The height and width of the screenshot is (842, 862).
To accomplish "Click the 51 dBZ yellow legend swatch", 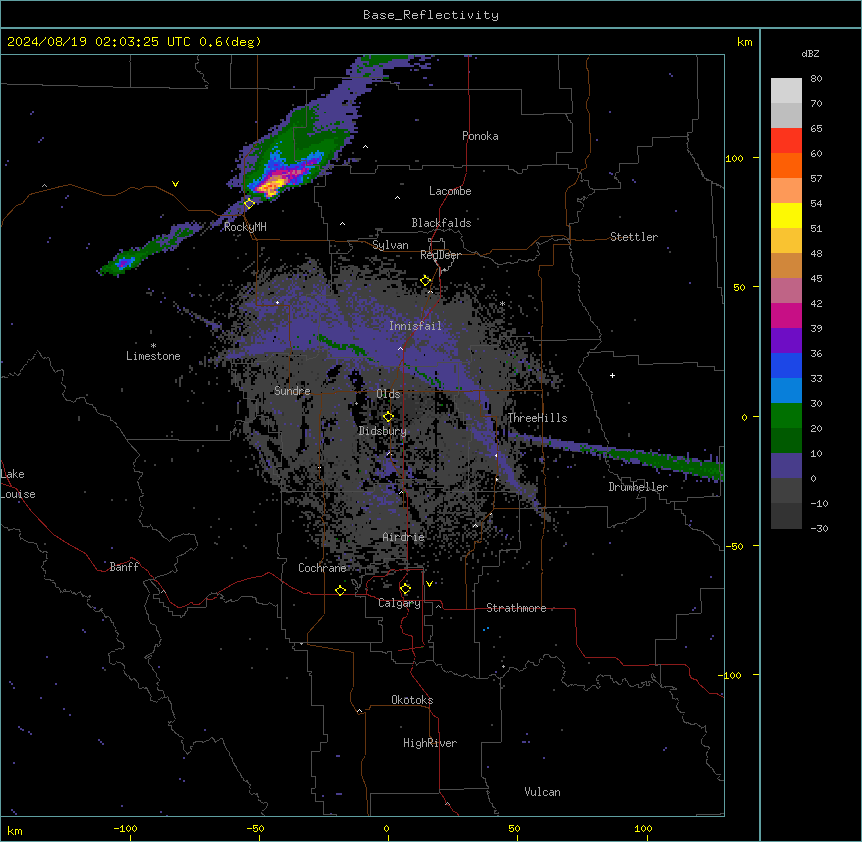I will click(786, 215).
